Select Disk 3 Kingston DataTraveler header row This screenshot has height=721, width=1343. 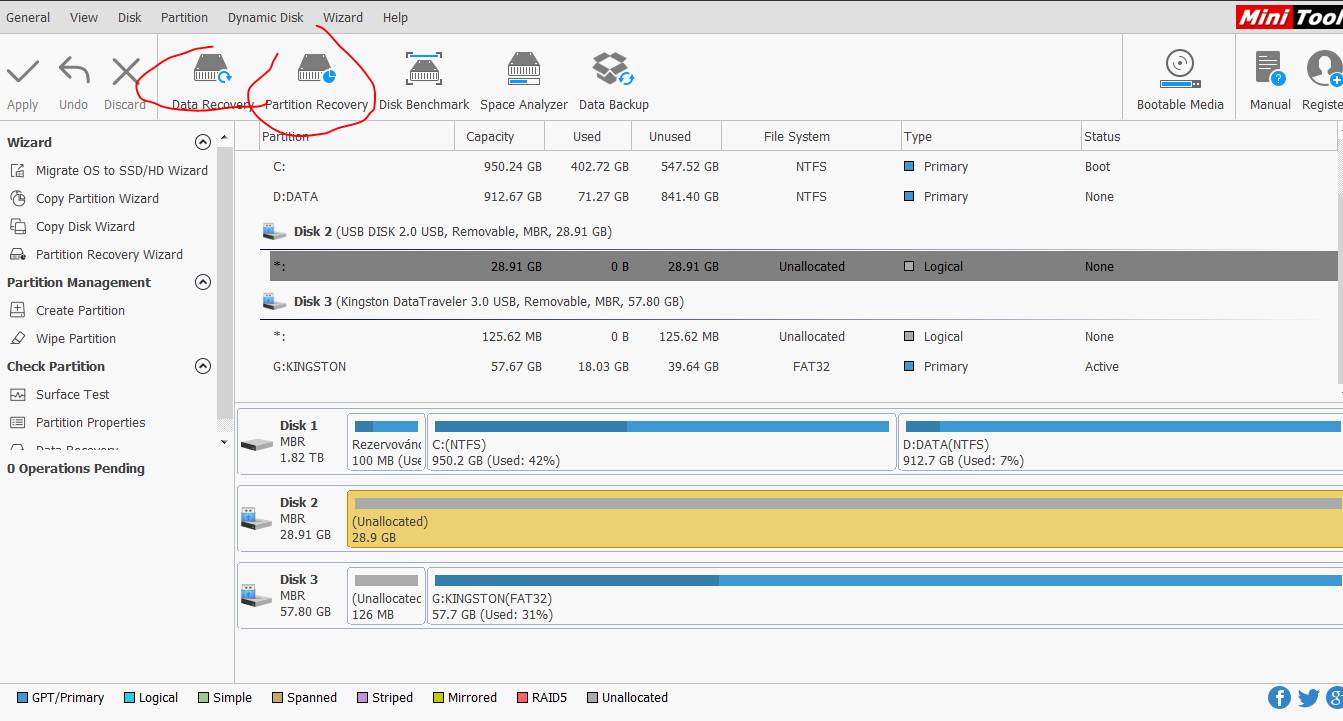(x=798, y=302)
